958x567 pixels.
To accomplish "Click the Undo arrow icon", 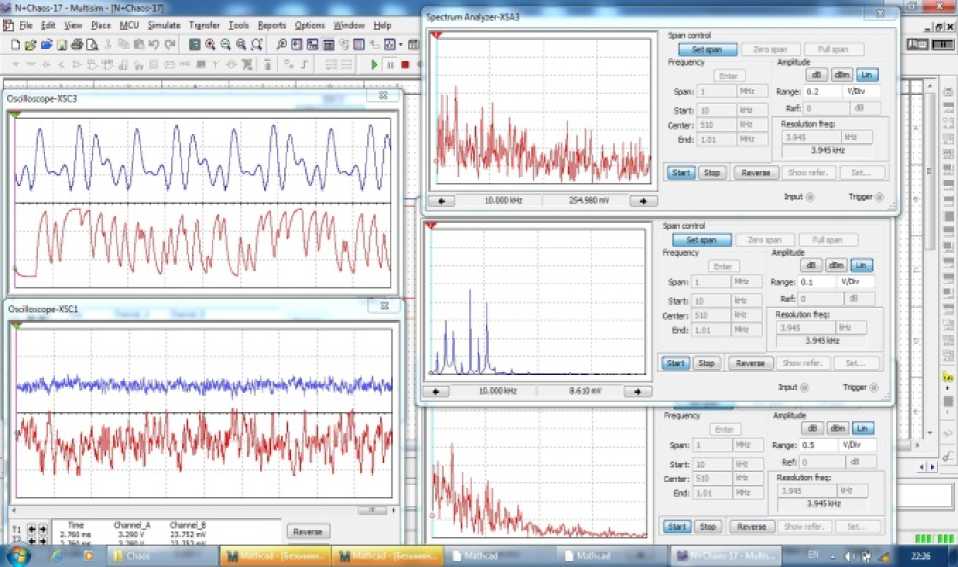I will click(x=153, y=45).
